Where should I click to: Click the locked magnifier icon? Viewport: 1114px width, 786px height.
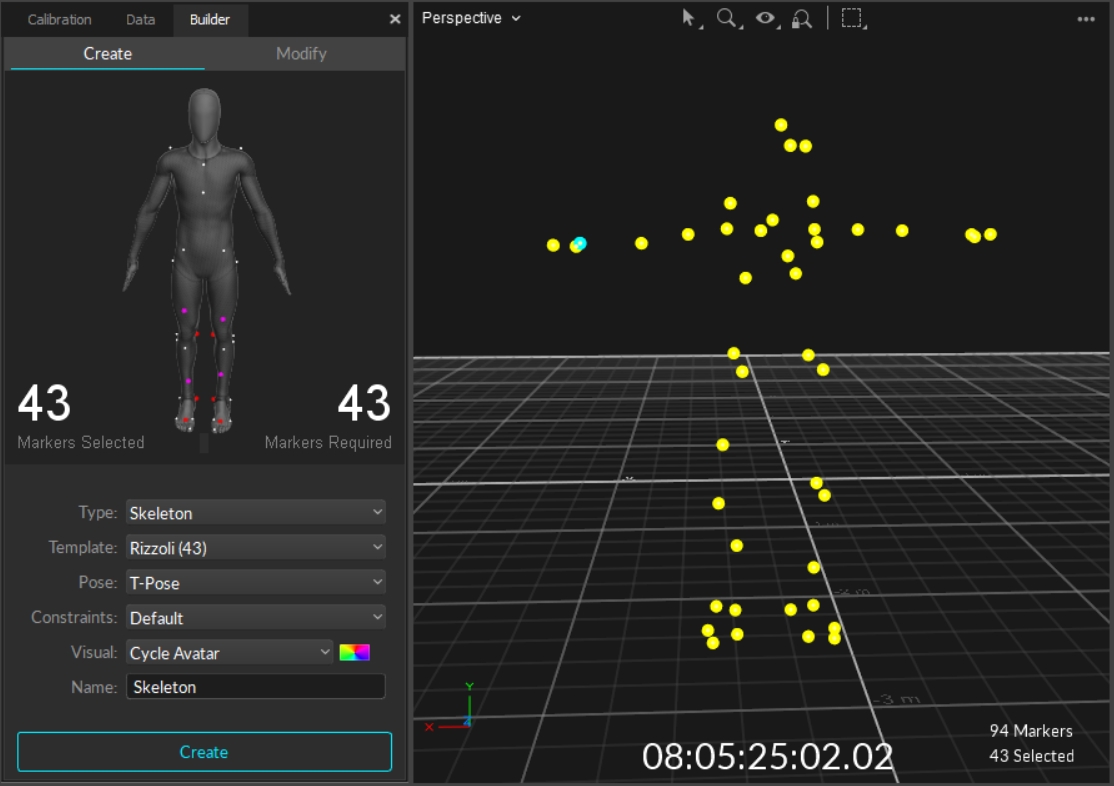pos(801,19)
